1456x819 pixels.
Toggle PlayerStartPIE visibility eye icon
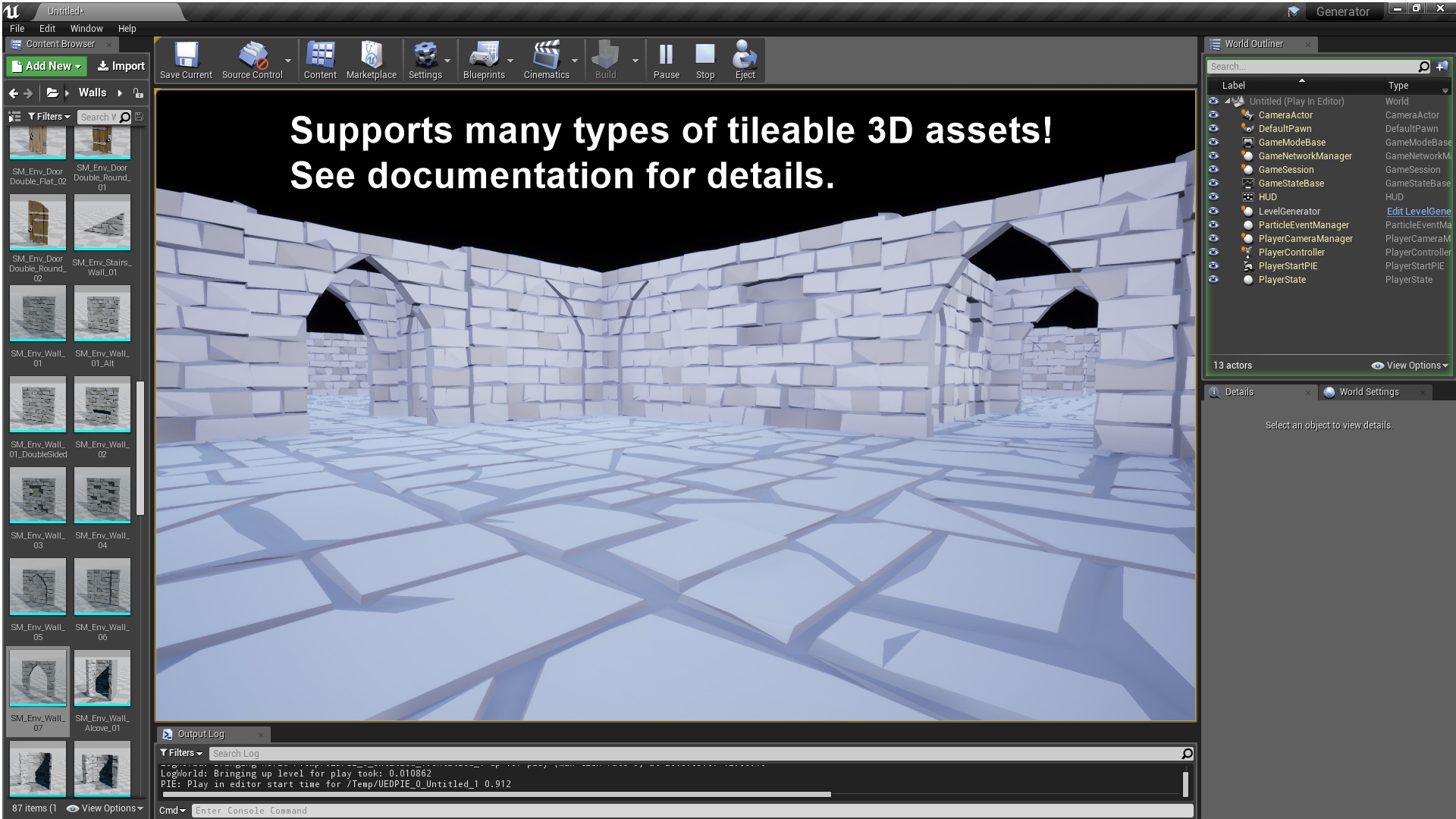pos(1215,266)
